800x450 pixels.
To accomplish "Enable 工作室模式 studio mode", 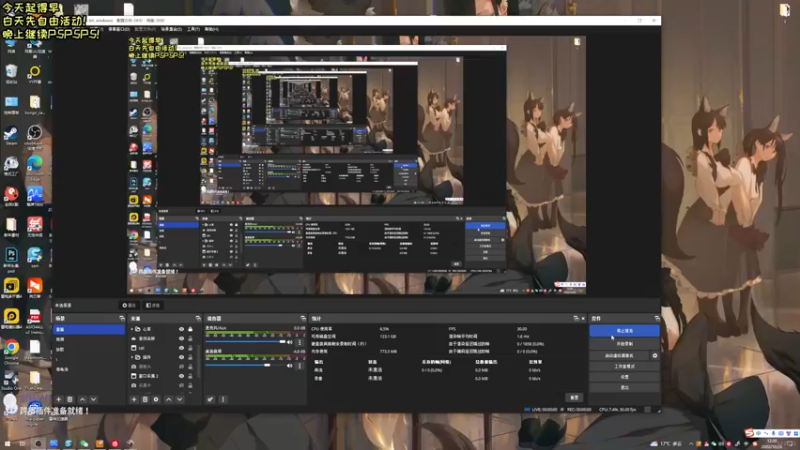I will [624, 366].
